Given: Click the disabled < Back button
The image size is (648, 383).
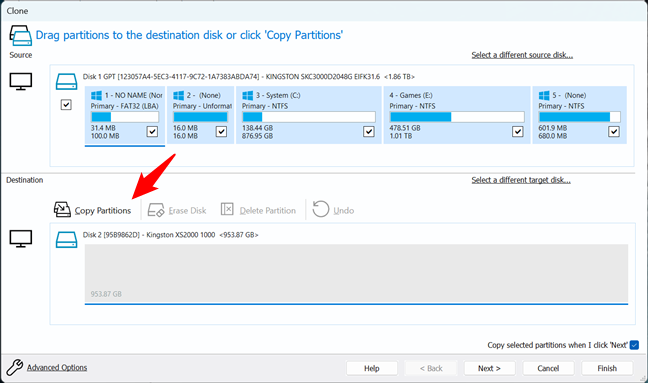Looking at the screenshot, I should coord(431,368).
